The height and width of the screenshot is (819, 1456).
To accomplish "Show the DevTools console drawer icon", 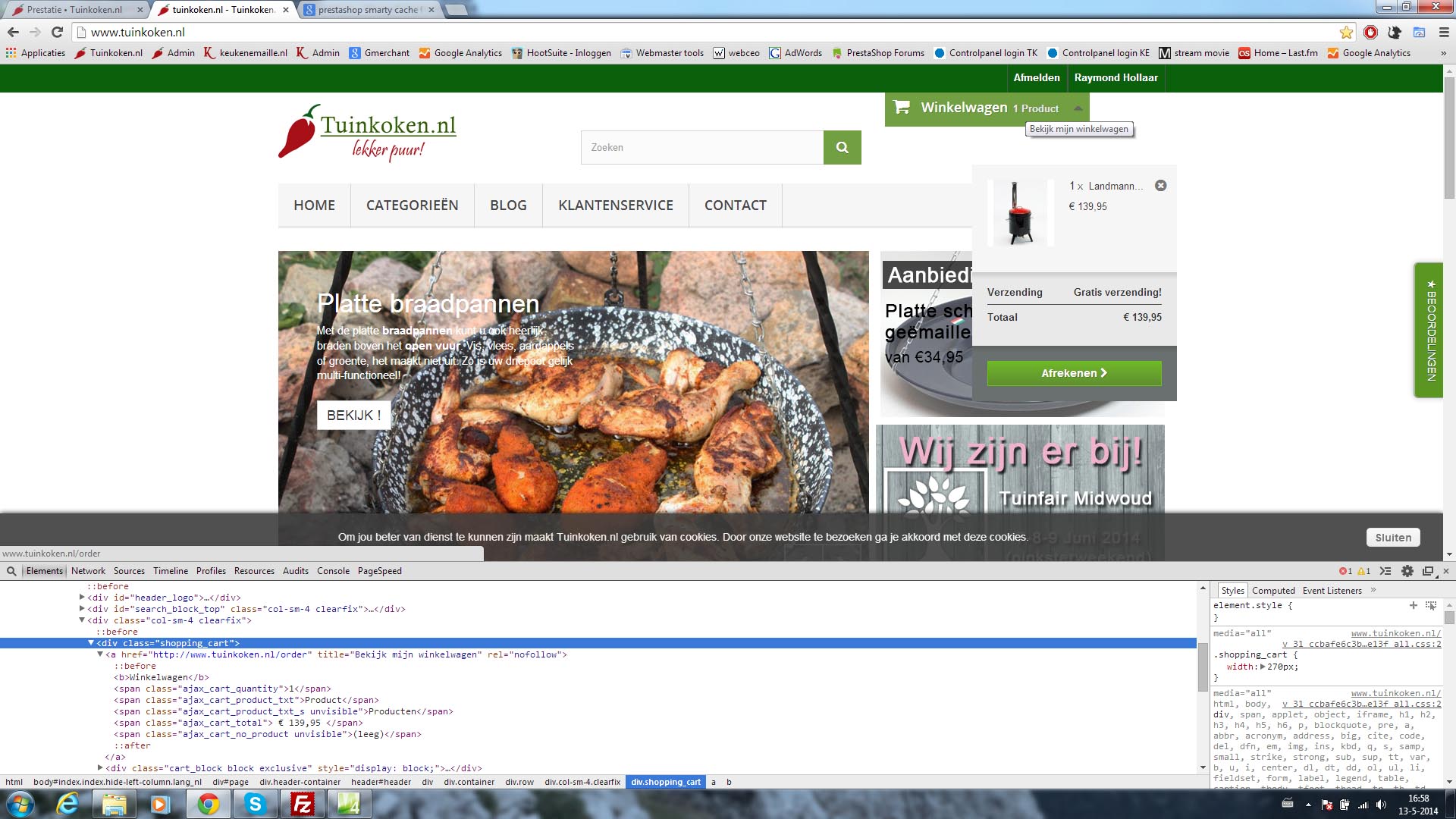I will tap(1385, 571).
